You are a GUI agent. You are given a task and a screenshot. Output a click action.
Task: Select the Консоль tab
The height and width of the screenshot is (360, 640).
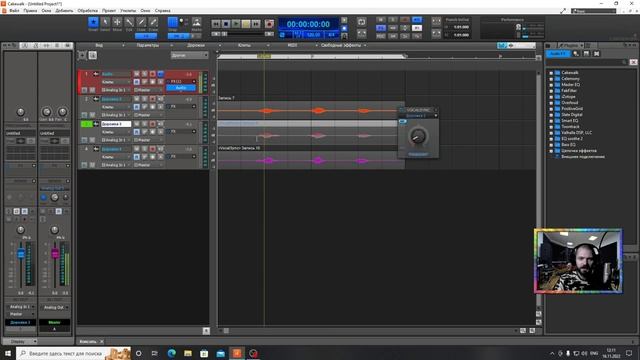point(88,341)
